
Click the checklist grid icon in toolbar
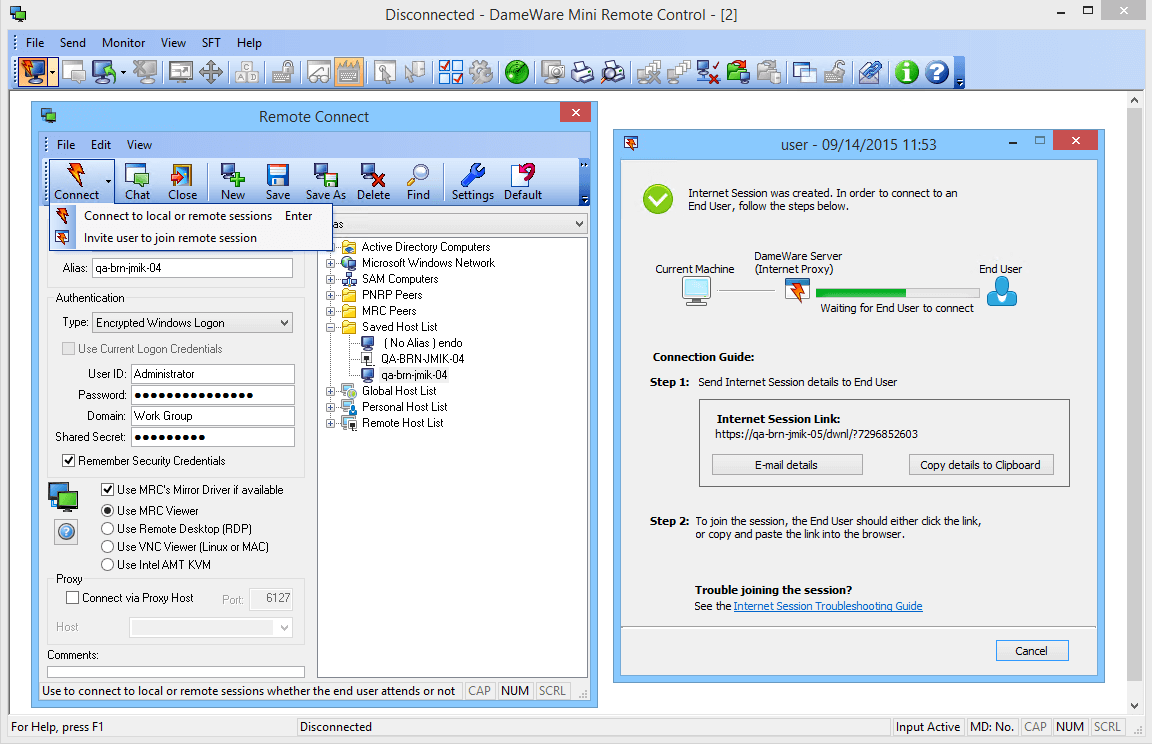tap(450, 72)
